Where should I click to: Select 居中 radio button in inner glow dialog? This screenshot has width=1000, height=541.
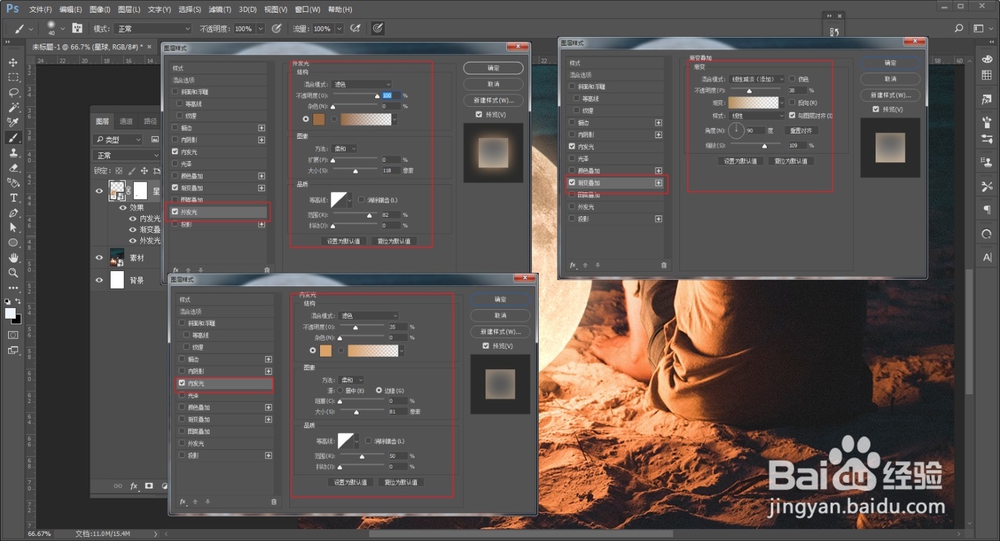[340, 390]
